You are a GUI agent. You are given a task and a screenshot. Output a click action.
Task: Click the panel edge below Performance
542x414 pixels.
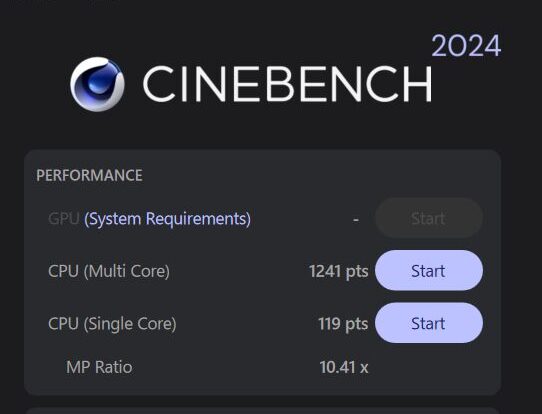(x=263, y=410)
